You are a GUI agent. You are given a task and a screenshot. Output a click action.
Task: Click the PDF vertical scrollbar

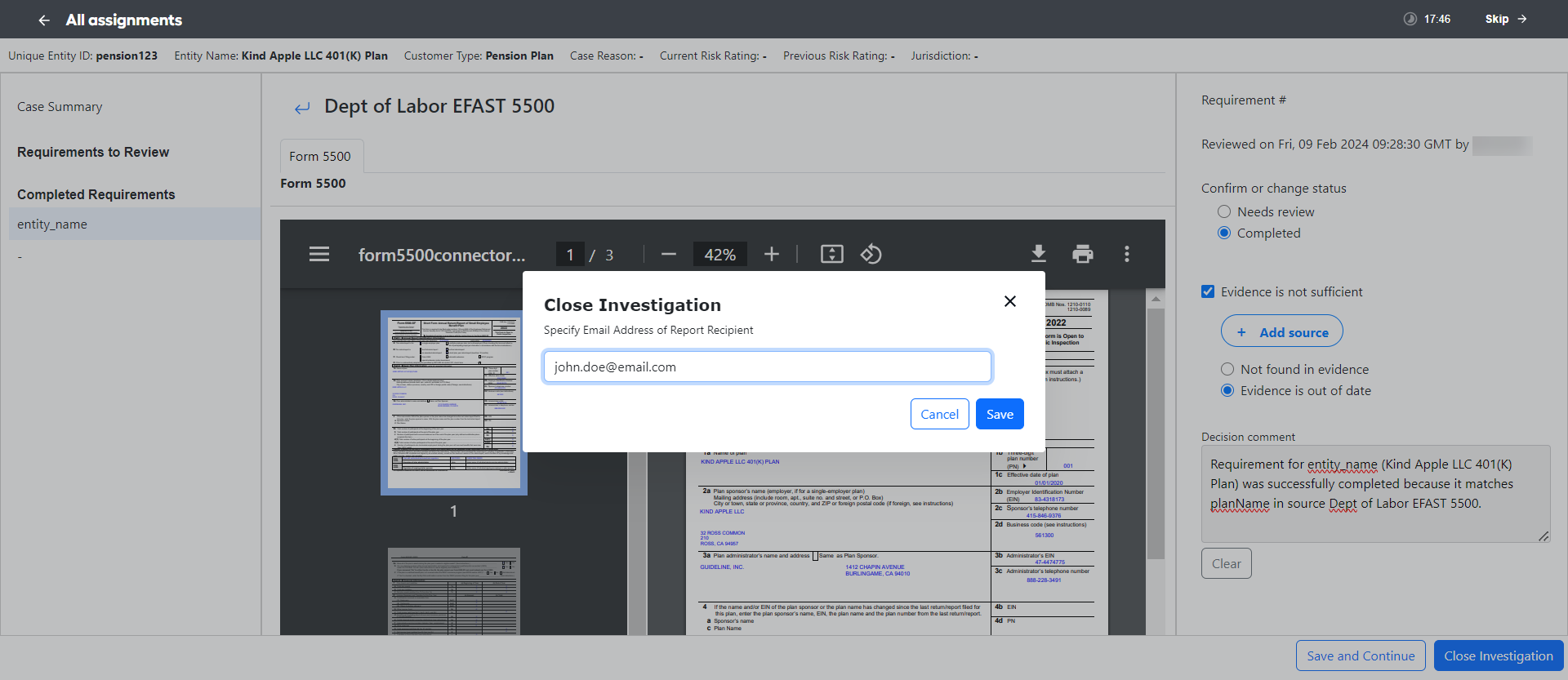(1156, 433)
